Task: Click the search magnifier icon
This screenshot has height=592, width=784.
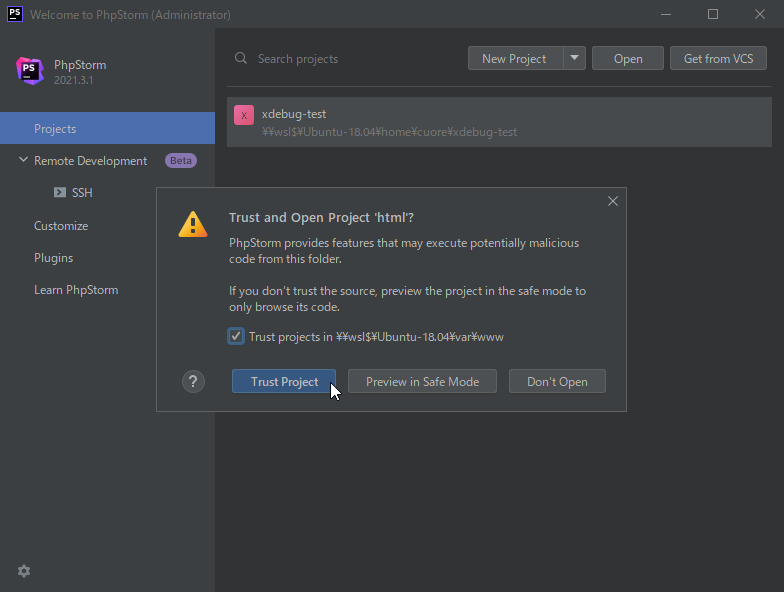Action: (241, 59)
